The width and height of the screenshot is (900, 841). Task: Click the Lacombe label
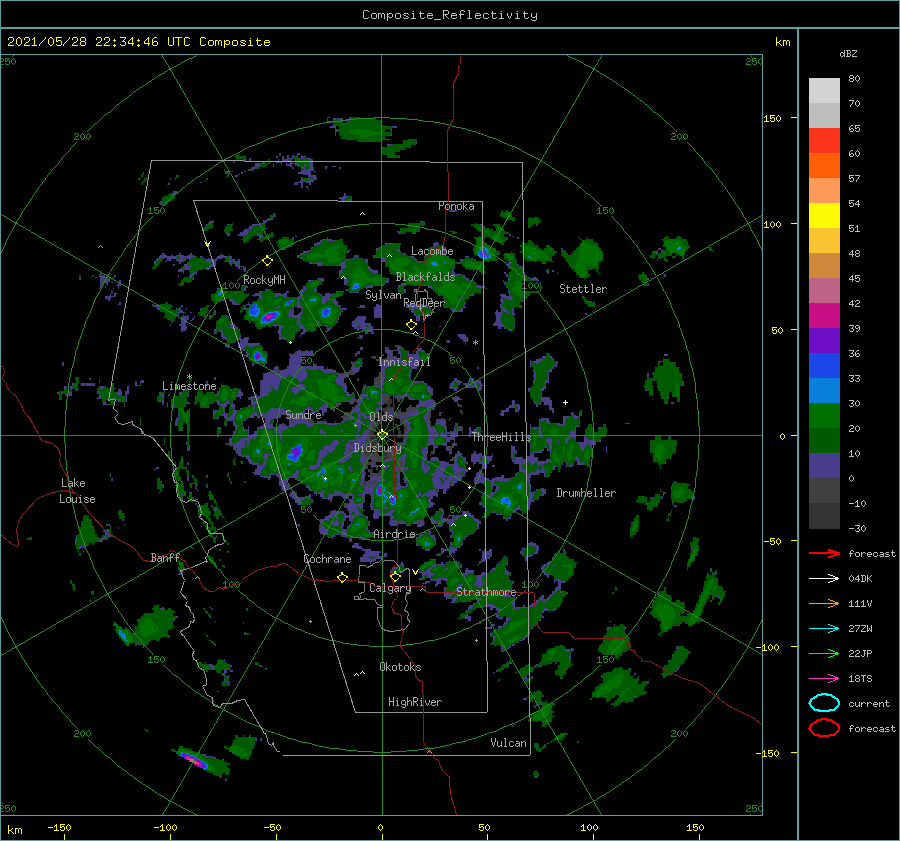432,251
